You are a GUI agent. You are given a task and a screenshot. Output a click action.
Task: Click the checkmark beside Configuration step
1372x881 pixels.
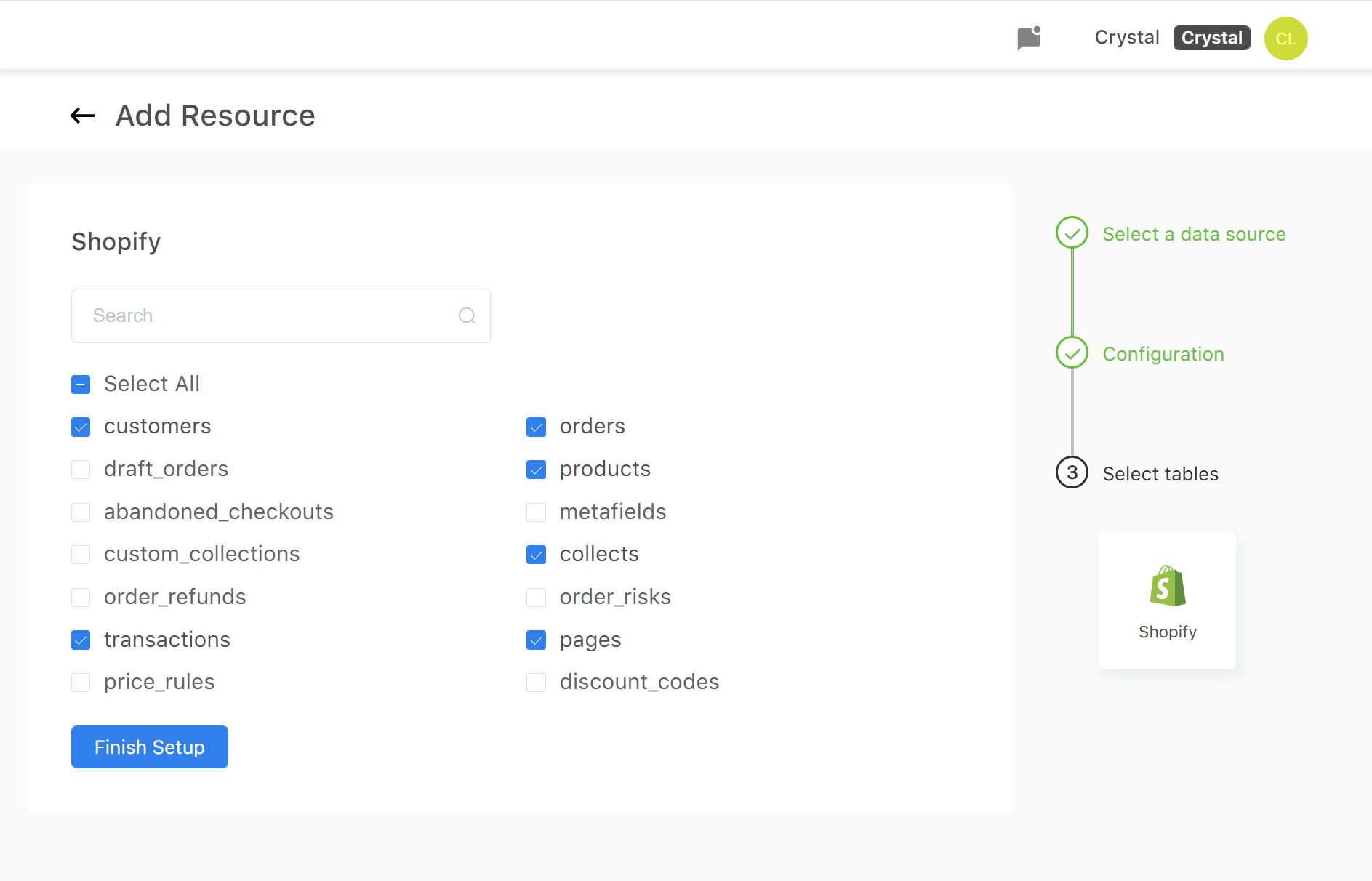(1071, 353)
